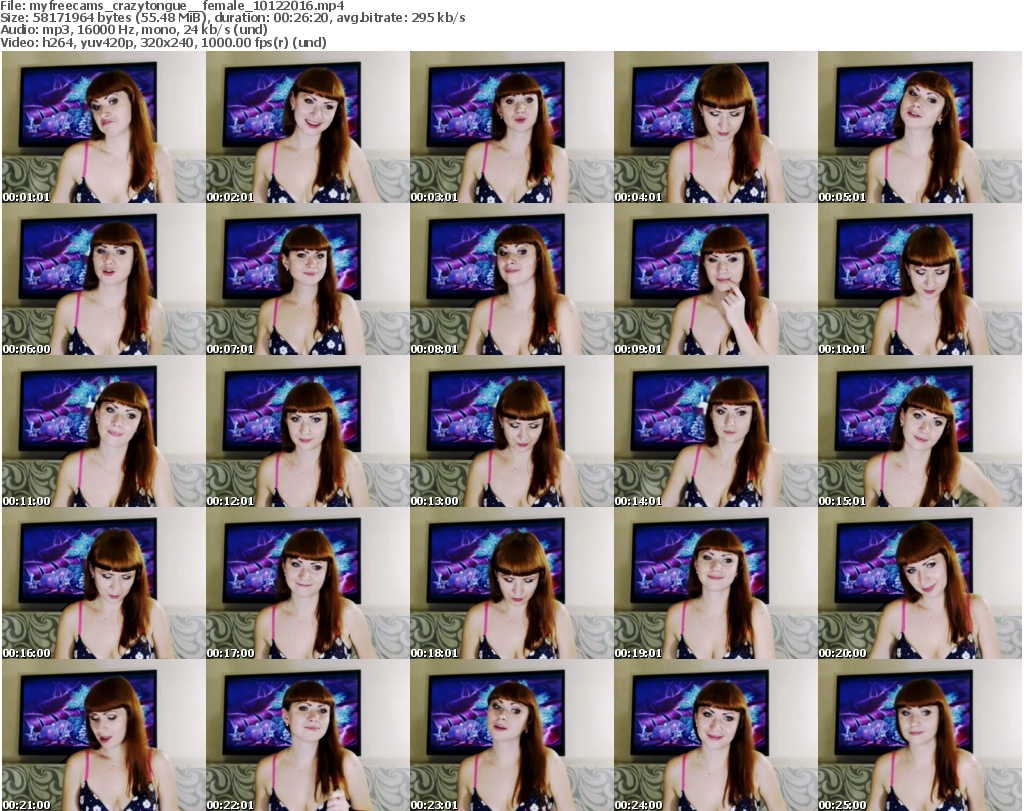Open the thumbnail stamped 00:06:00

pyautogui.click(x=104, y=279)
